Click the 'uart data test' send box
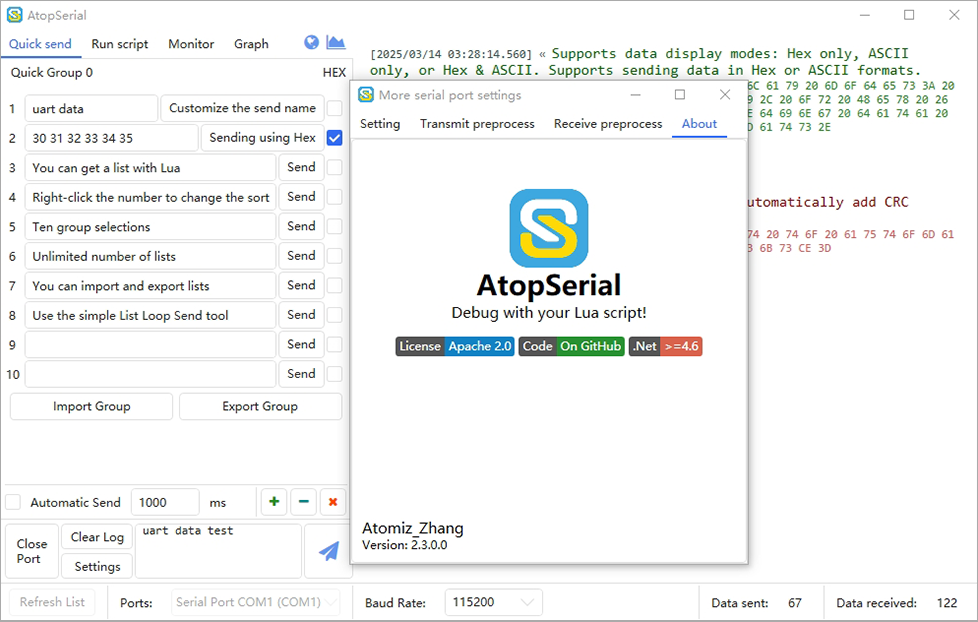The height and width of the screenshot is (622, 978). [218, 551]
